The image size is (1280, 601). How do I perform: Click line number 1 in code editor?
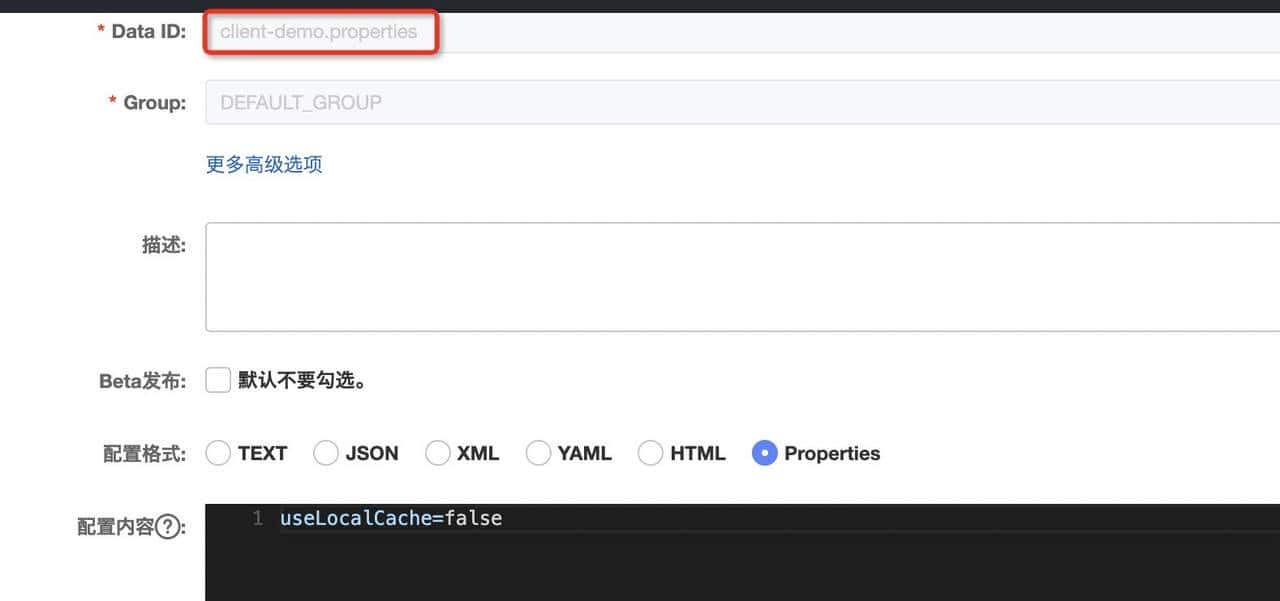258,518
